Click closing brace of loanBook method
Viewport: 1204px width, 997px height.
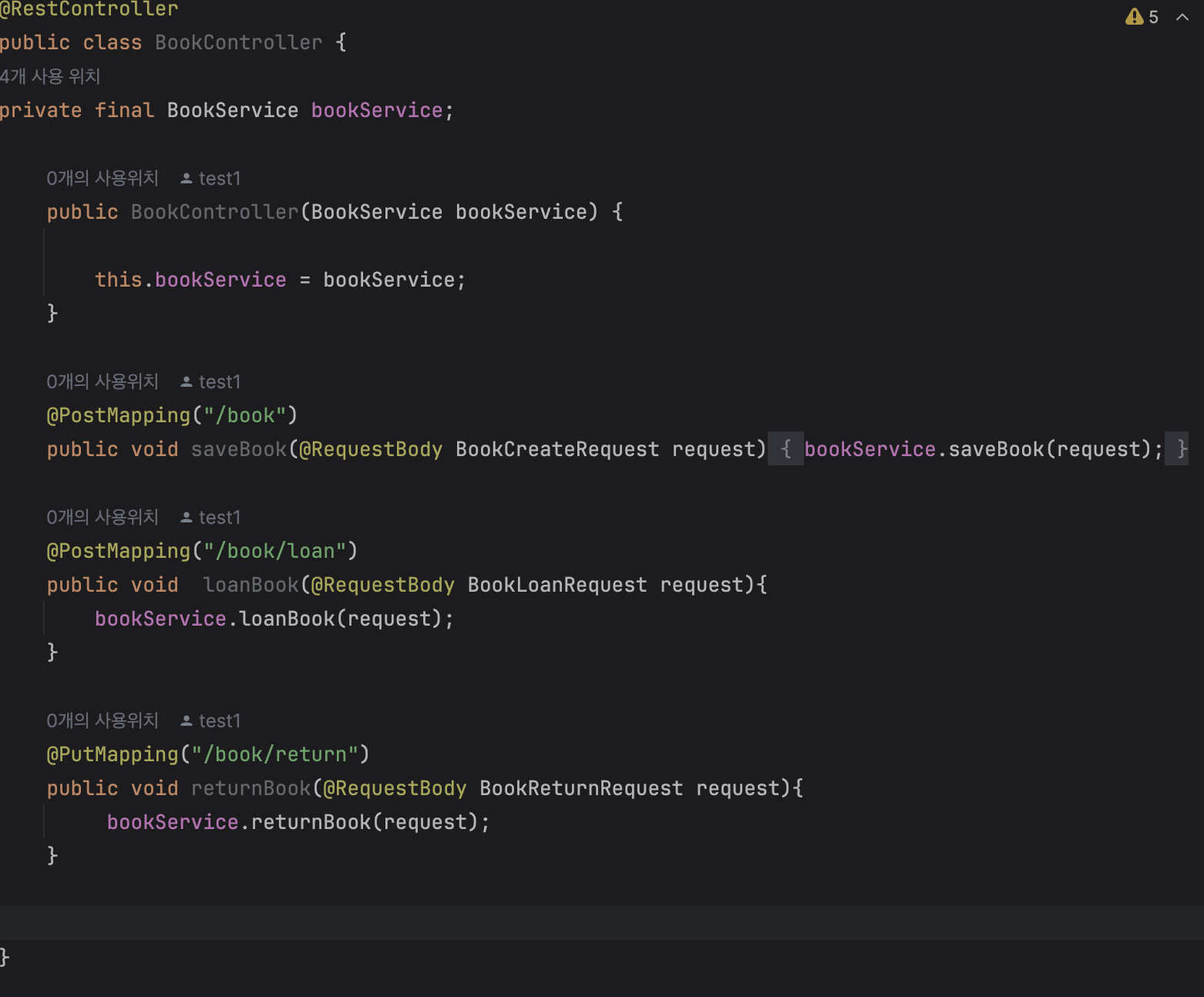[52, 652]
